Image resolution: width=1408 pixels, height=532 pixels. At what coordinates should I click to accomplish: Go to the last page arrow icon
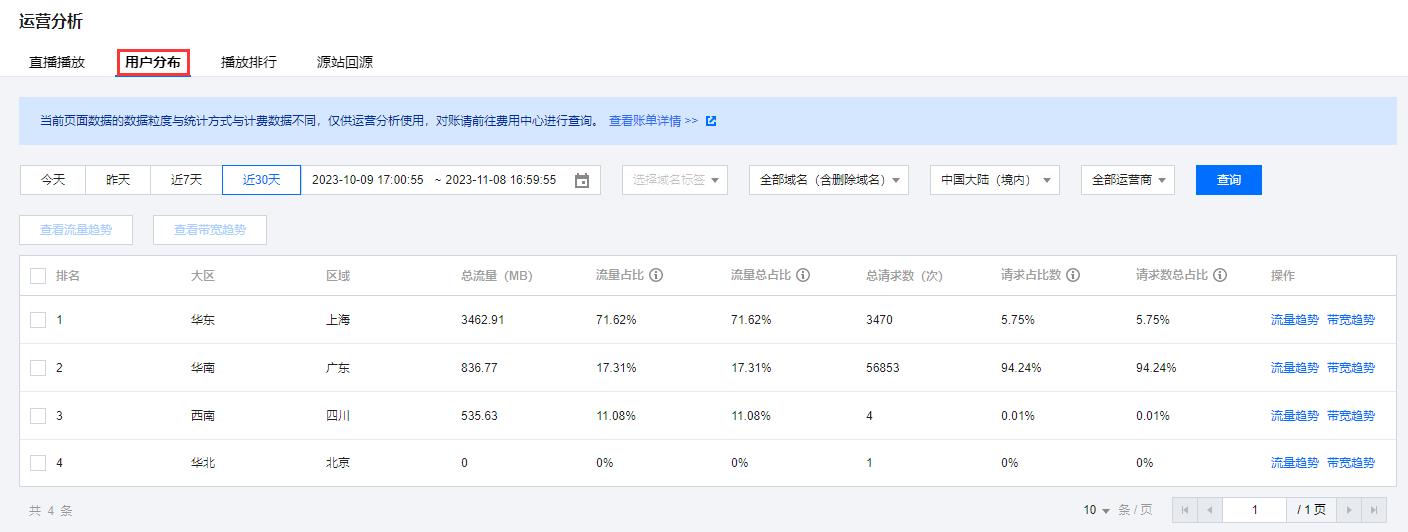click(x=1375, y=510)
